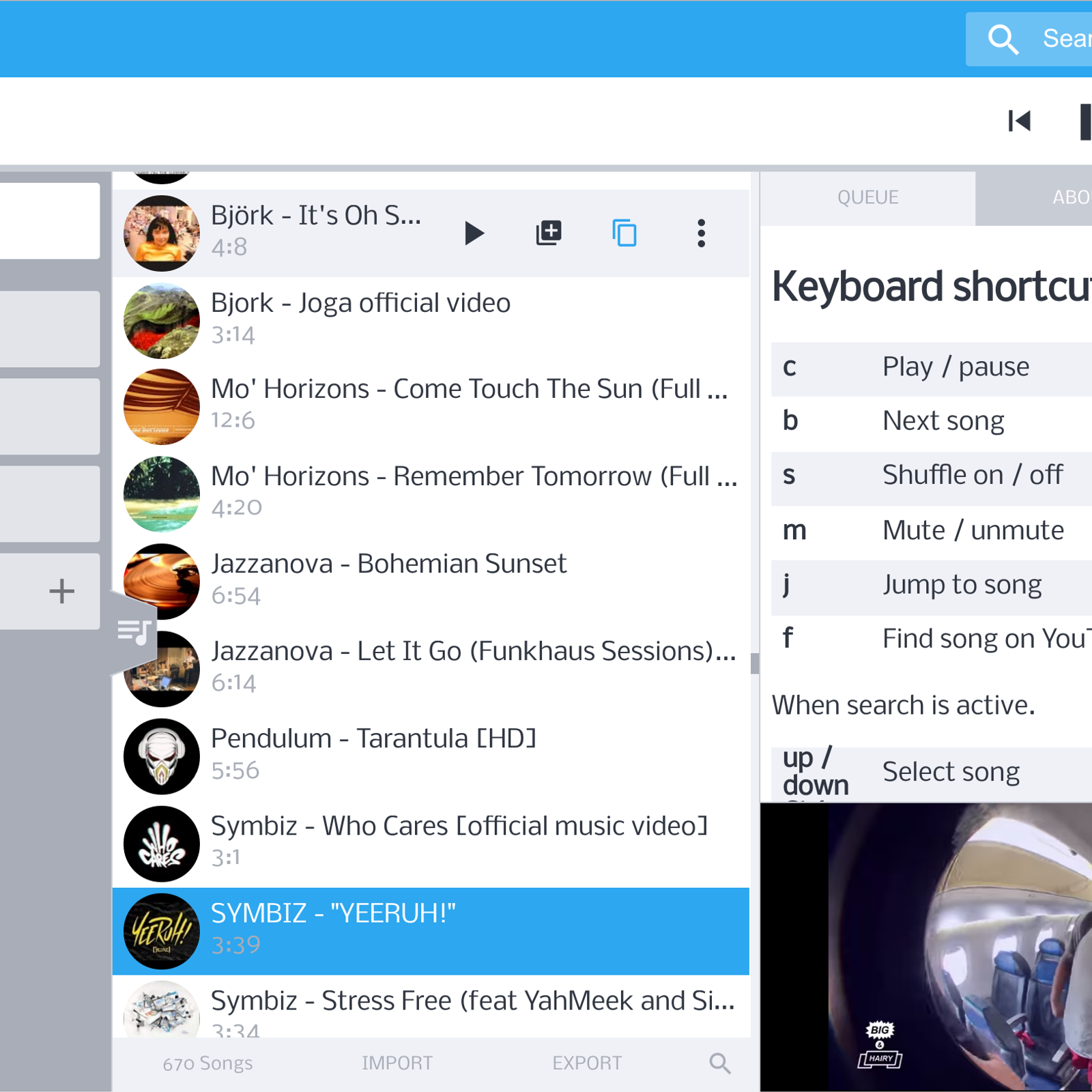This screenshot has width=1092, height=1092.
Task: Click the Play / pause shortcut row
Action: coord(932,369)
